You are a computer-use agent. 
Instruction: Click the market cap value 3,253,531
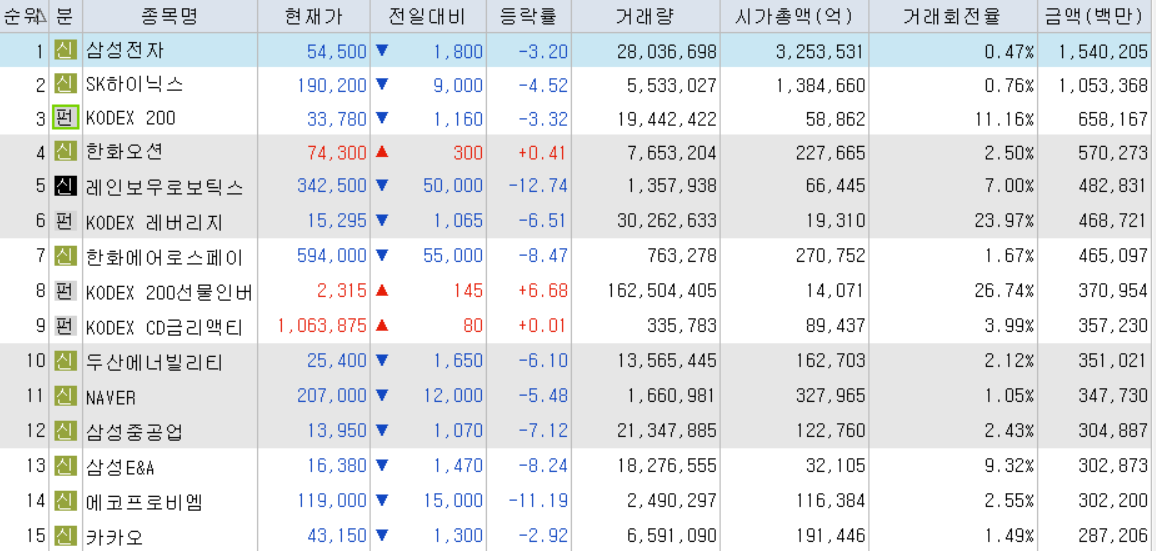818,51
